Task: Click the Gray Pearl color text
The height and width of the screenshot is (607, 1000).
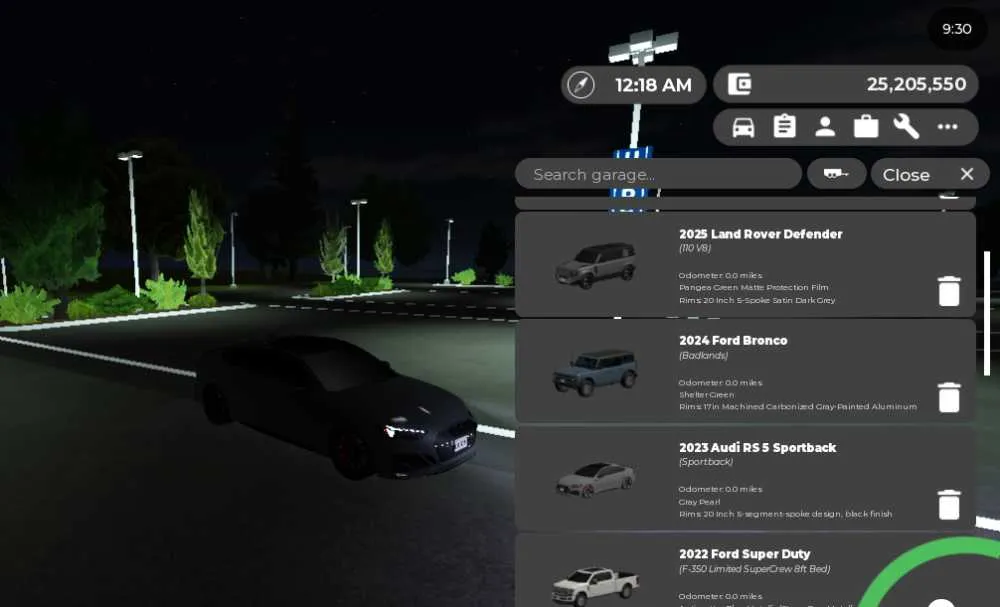Action: coord(700,502)
